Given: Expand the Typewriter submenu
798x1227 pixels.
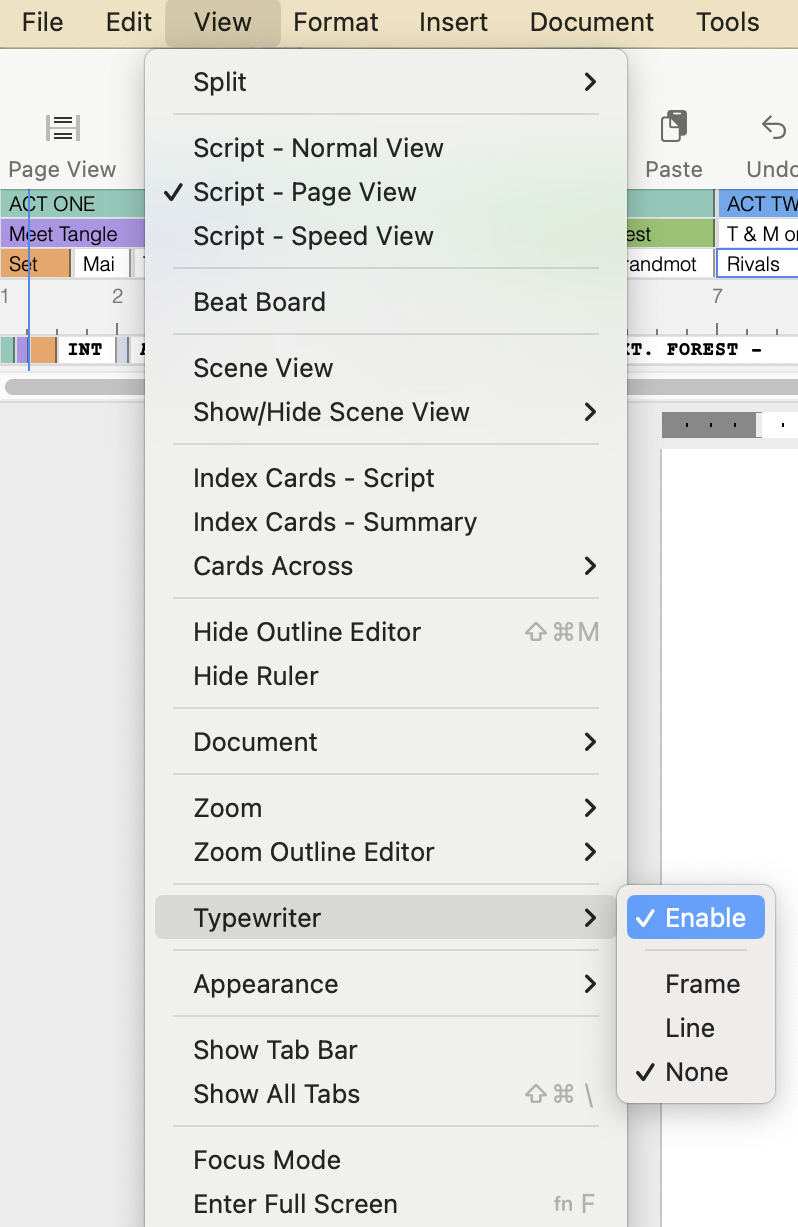Looking at the screenshot, I should [x=386, y=918].
